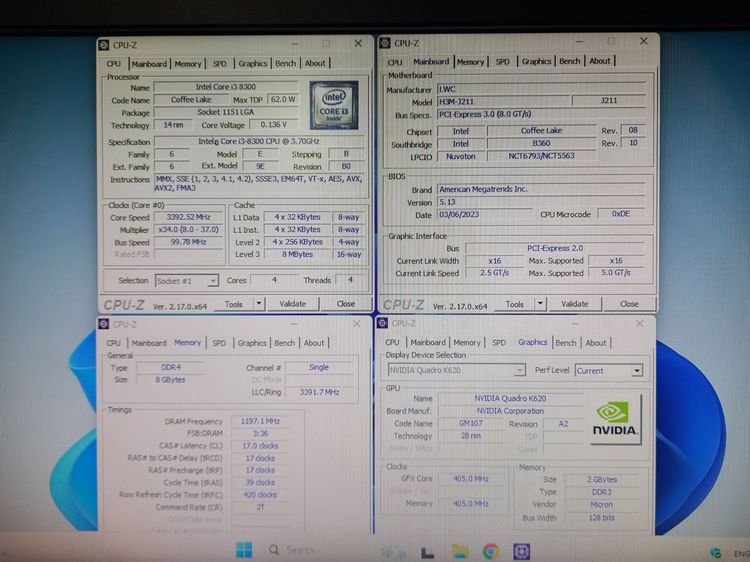Open the Windows Start menu
The width and height of the screenshot is (750, 562).
(244, 550)
